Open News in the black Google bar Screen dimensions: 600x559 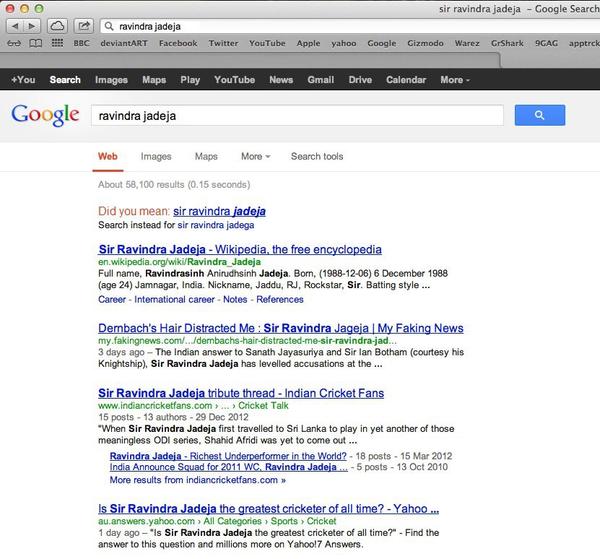281,80
